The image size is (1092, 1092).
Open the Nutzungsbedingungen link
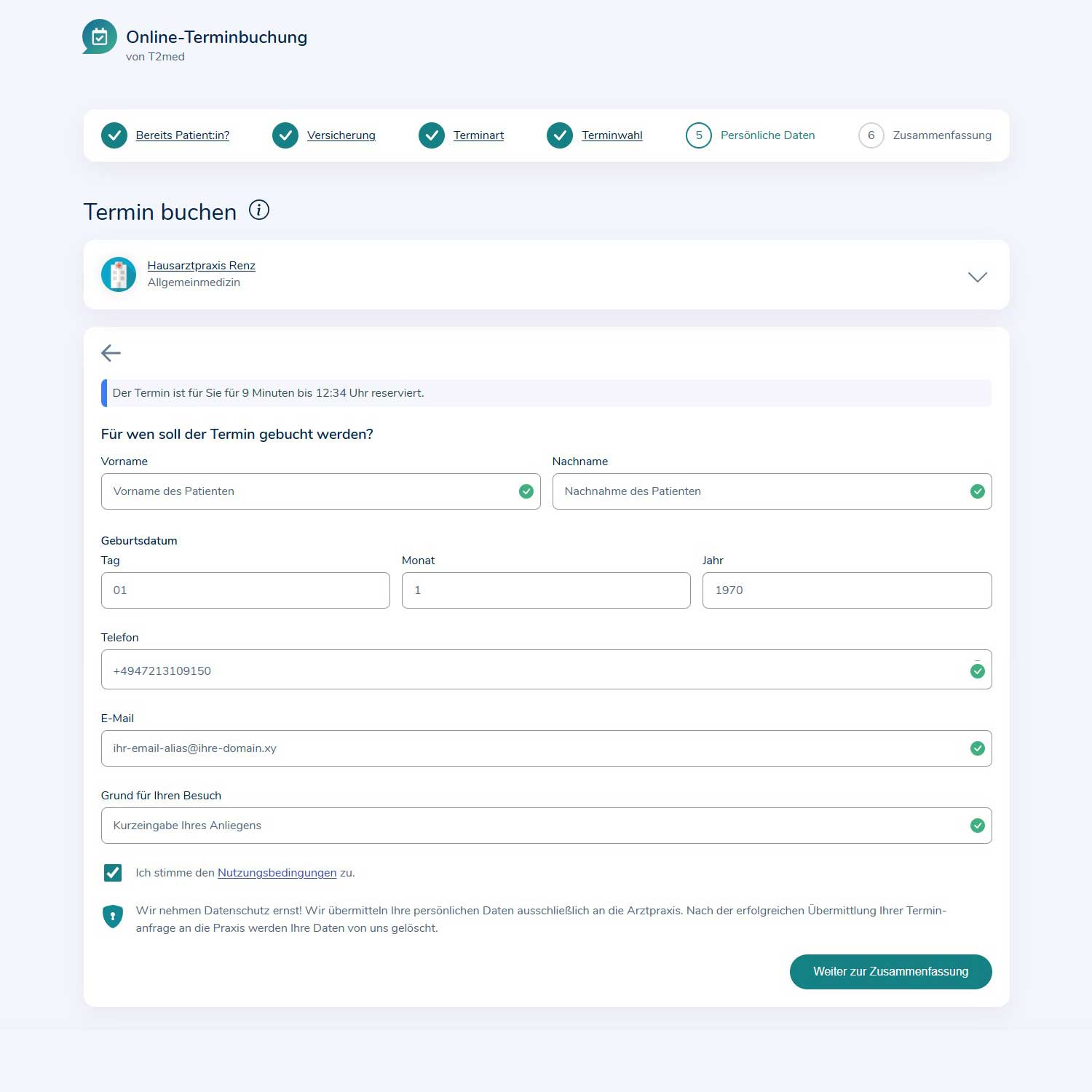[x=277, y=873]
